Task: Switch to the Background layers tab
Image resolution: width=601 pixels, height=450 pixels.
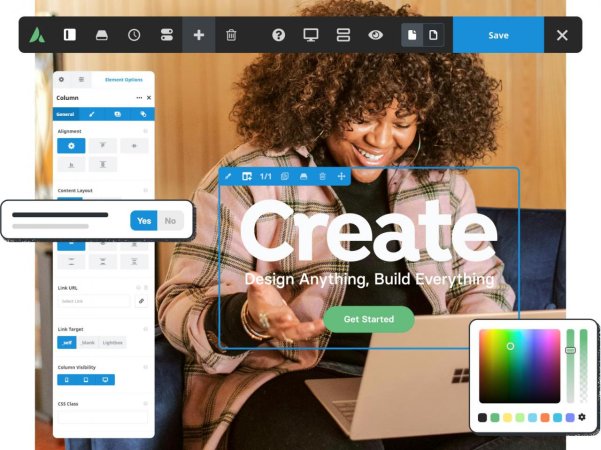Action: [117, 114]
